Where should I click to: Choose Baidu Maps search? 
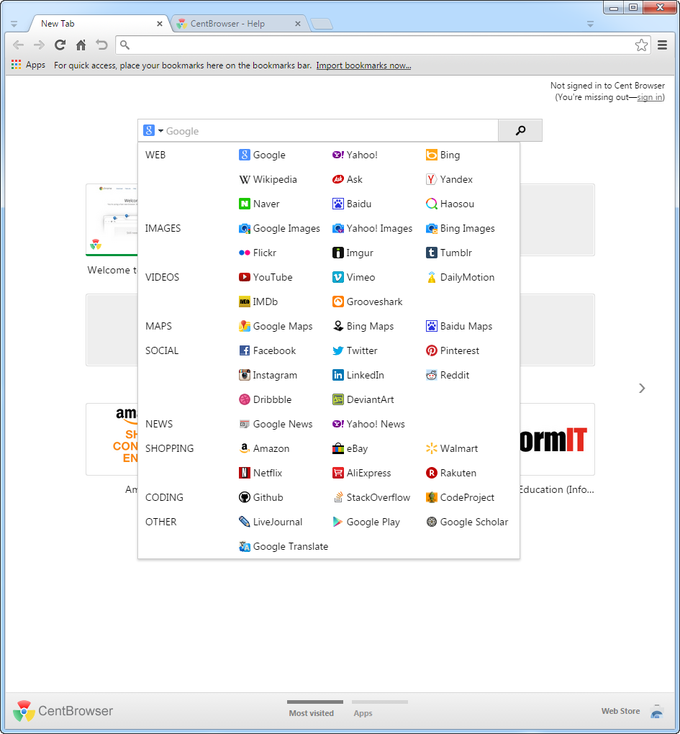pyautogui.click(x=459, y=326)
